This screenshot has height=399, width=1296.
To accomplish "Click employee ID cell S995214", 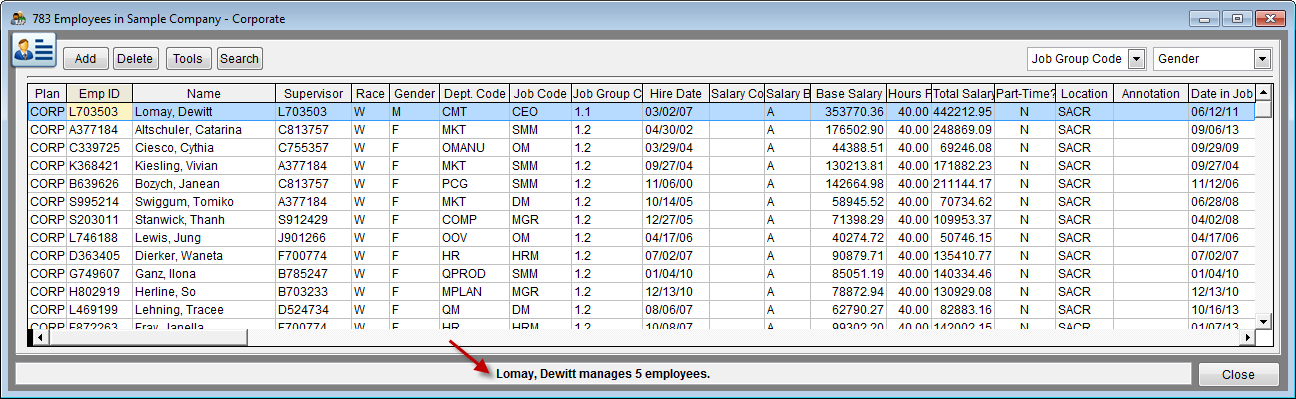I will click(x=99, y=202).
